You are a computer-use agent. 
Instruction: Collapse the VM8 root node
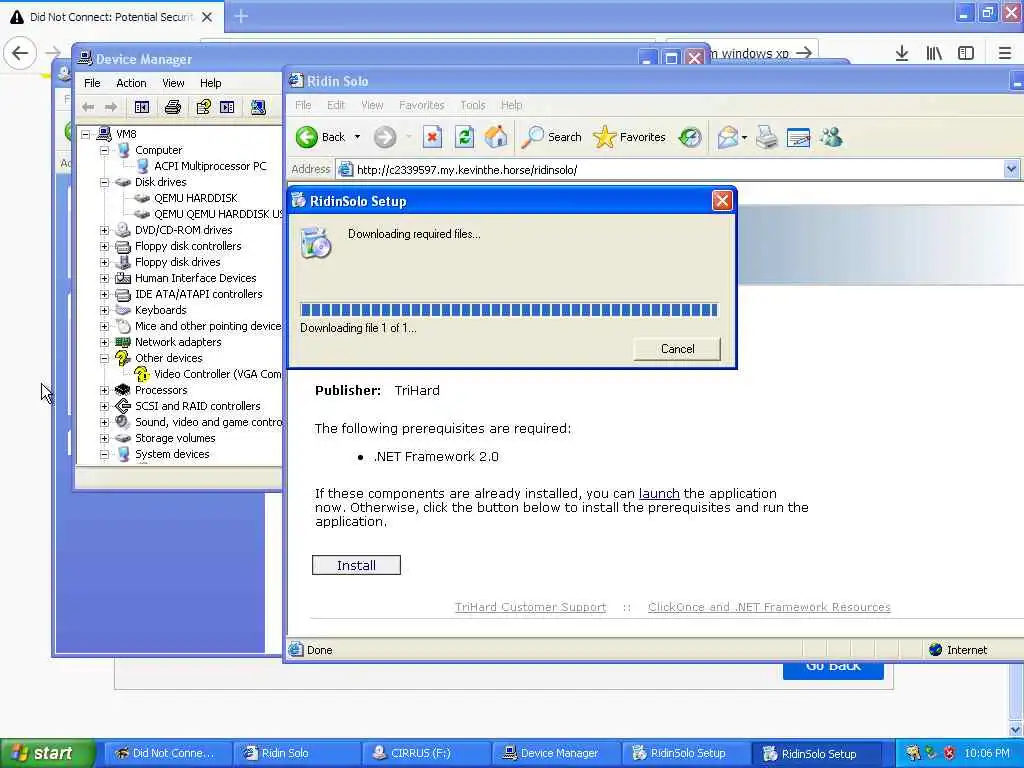86,134
